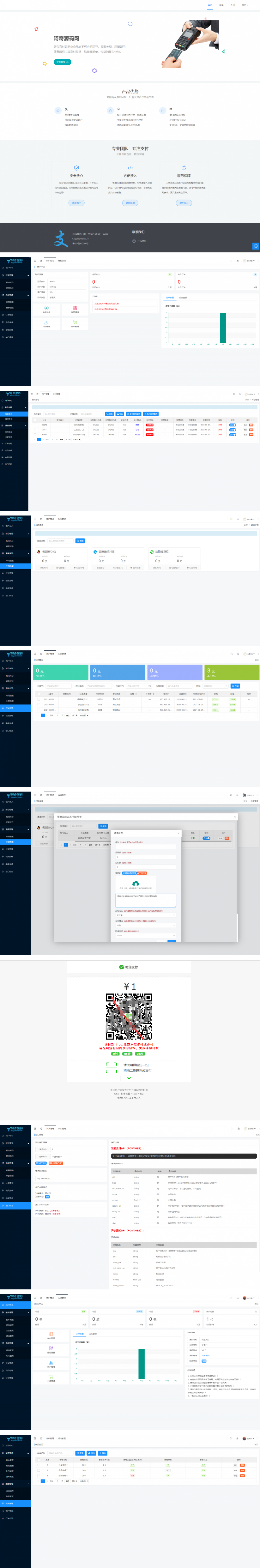This screenshot has height=1568, width=260.
Task: Click the outlined button below 方便接入 description
Action: click(x=130, y=203)
